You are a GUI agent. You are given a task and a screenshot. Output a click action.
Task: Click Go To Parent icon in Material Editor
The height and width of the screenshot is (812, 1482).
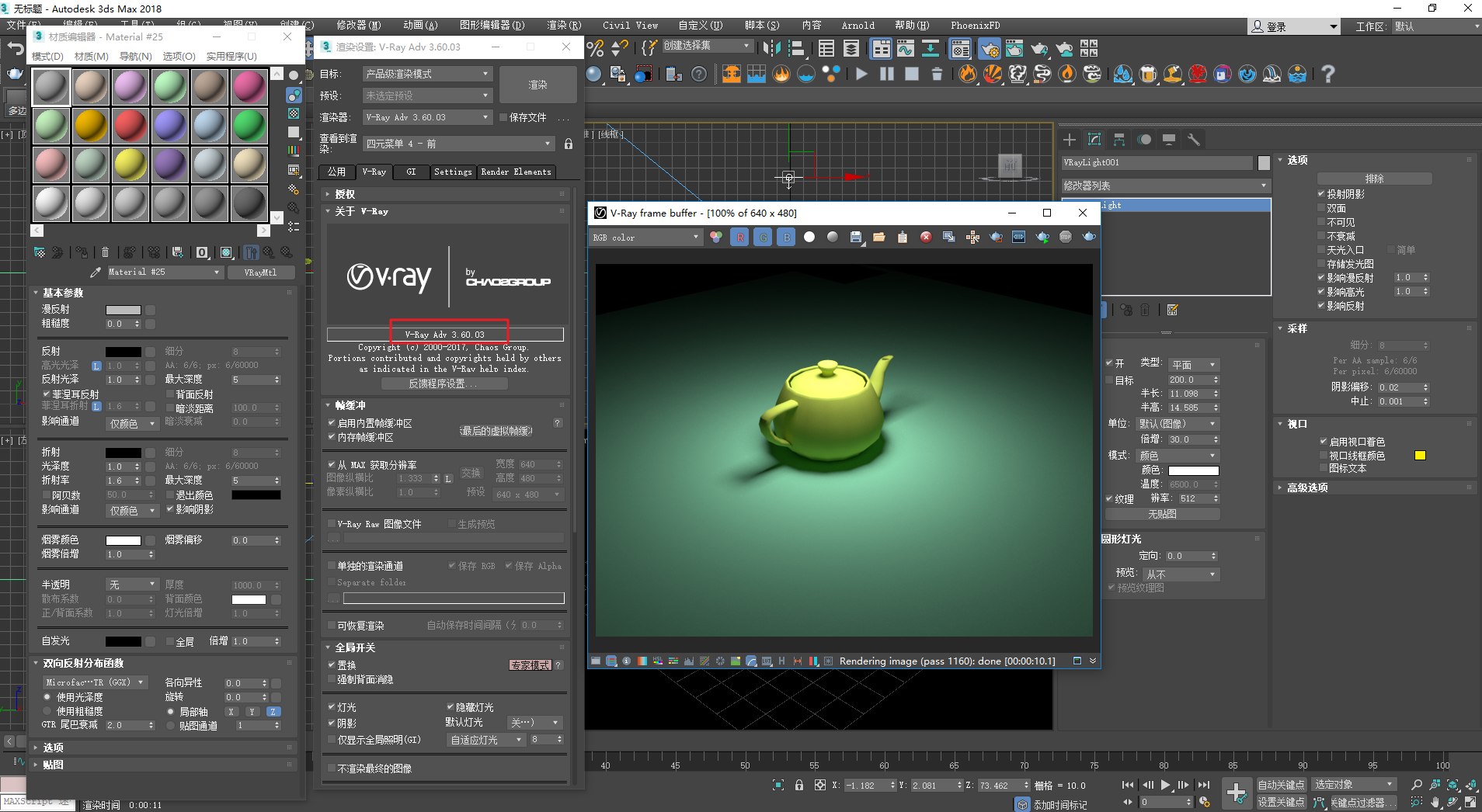coord(268,252)
